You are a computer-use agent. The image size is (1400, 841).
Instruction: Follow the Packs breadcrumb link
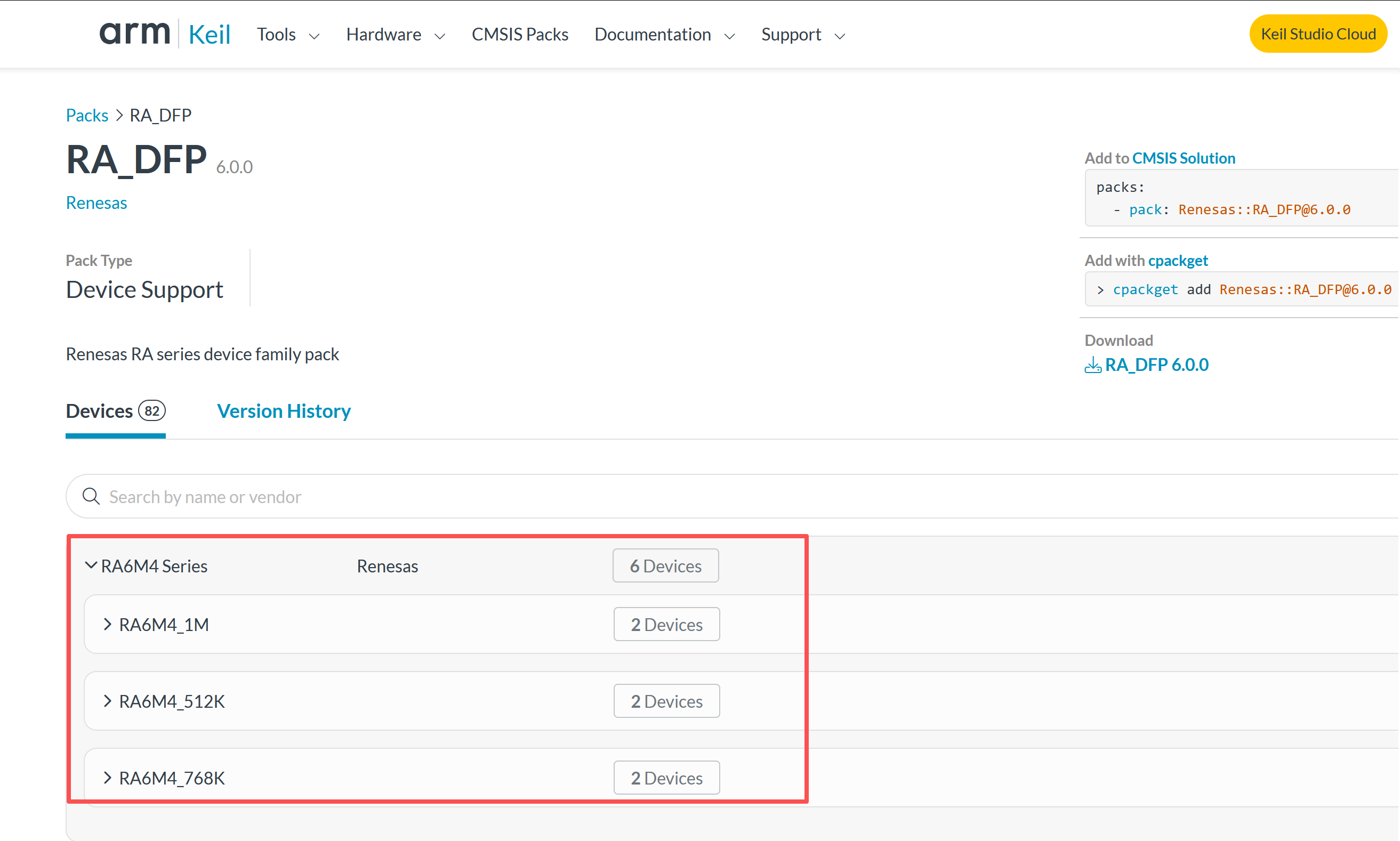point(87,115)
